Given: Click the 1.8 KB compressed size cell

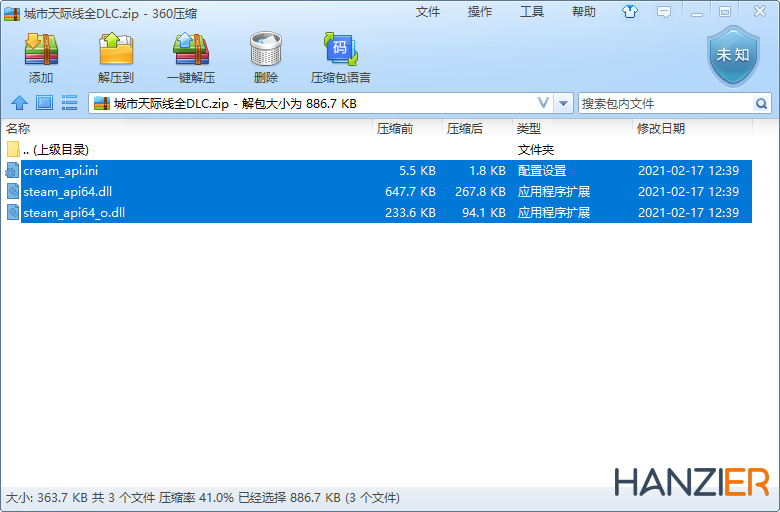Looking at the screenshot, I should point(488,171).
